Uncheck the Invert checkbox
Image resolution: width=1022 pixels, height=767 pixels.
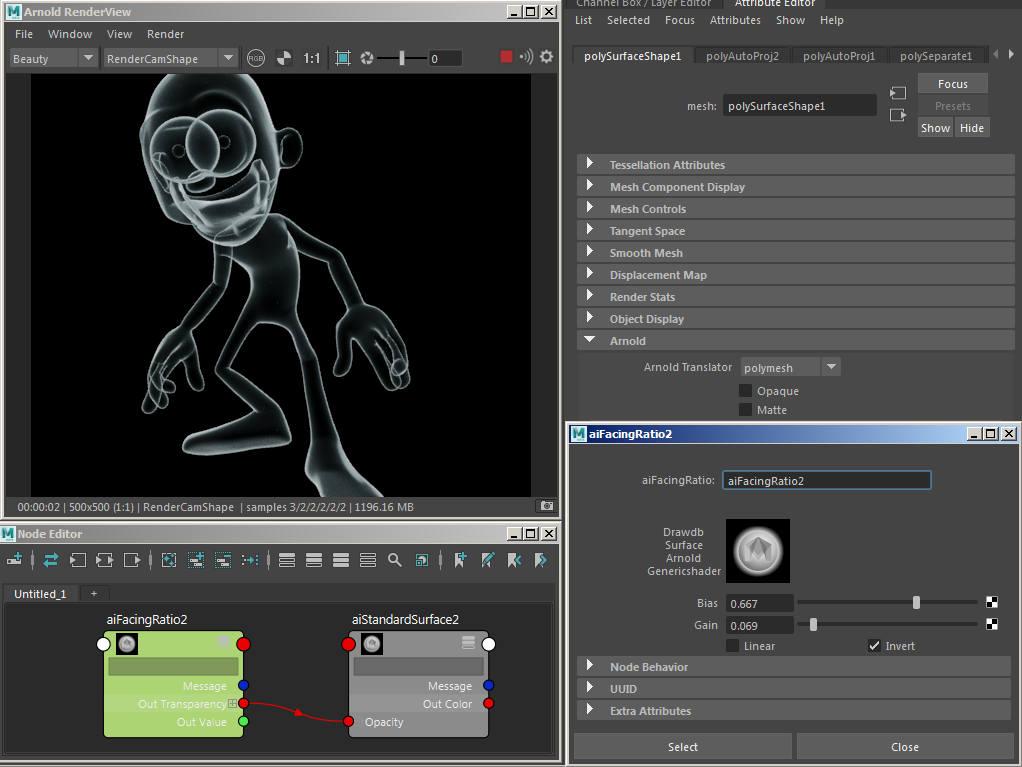874,646
